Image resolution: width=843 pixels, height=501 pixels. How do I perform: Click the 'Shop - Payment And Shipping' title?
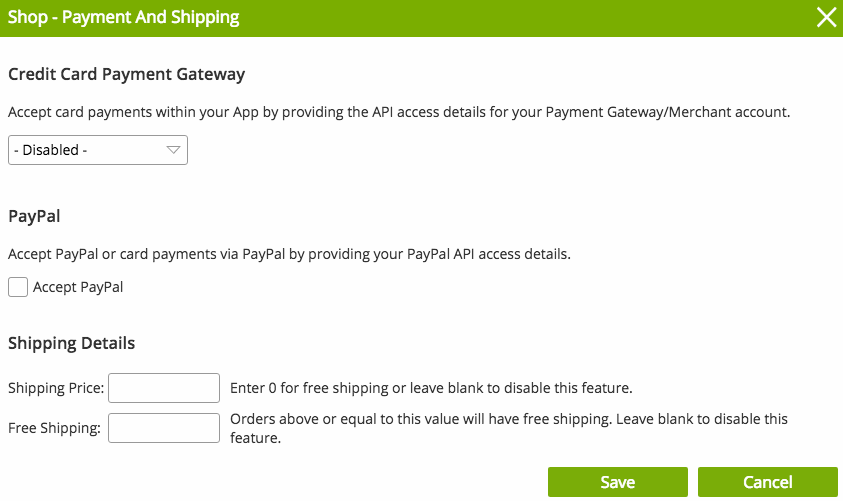(124, 17)
